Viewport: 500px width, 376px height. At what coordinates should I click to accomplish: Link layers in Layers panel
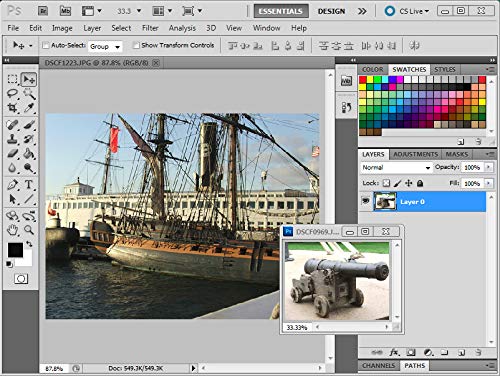(377, 352)
